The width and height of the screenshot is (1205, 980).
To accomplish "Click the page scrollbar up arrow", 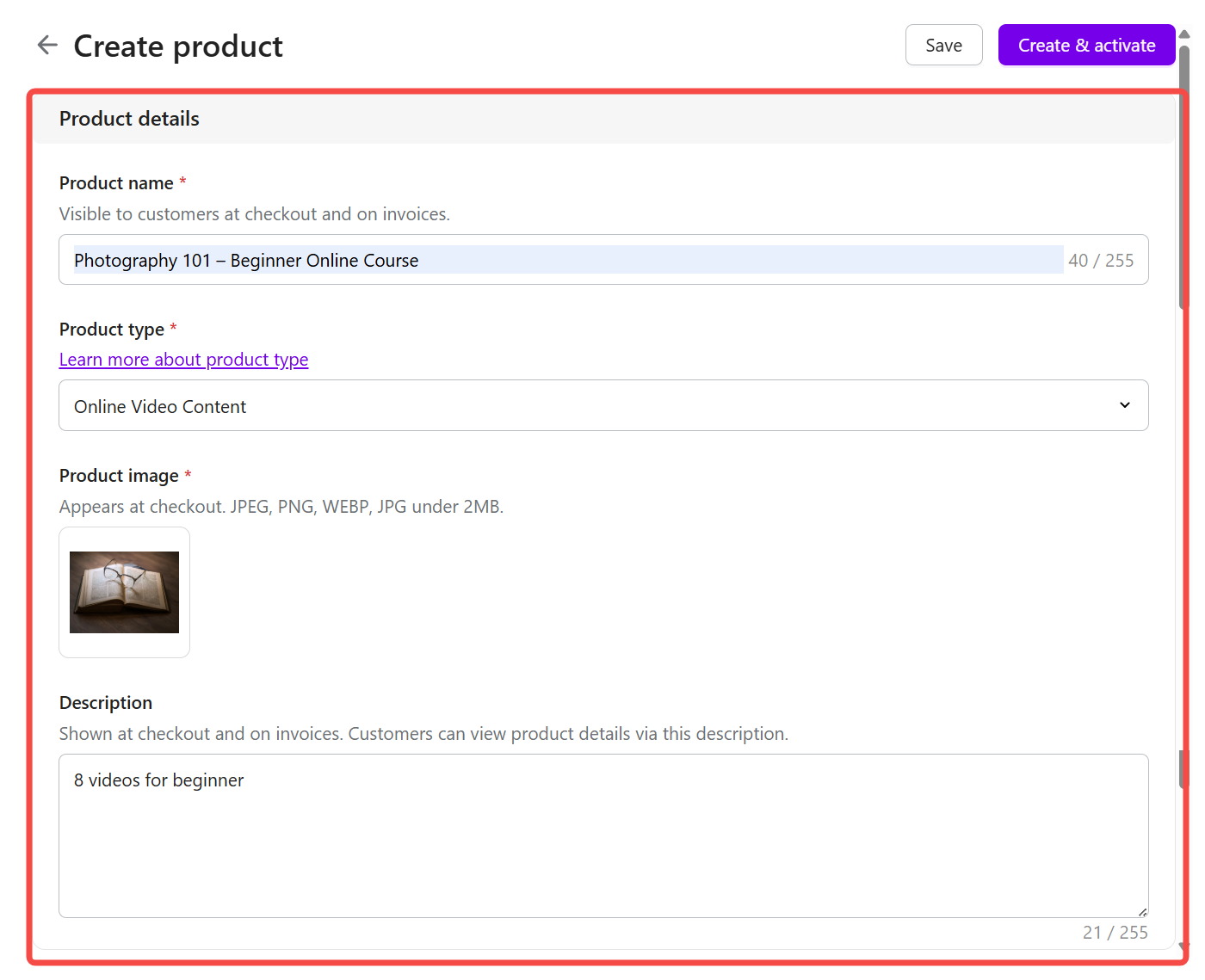I will tap(1184, 34).
